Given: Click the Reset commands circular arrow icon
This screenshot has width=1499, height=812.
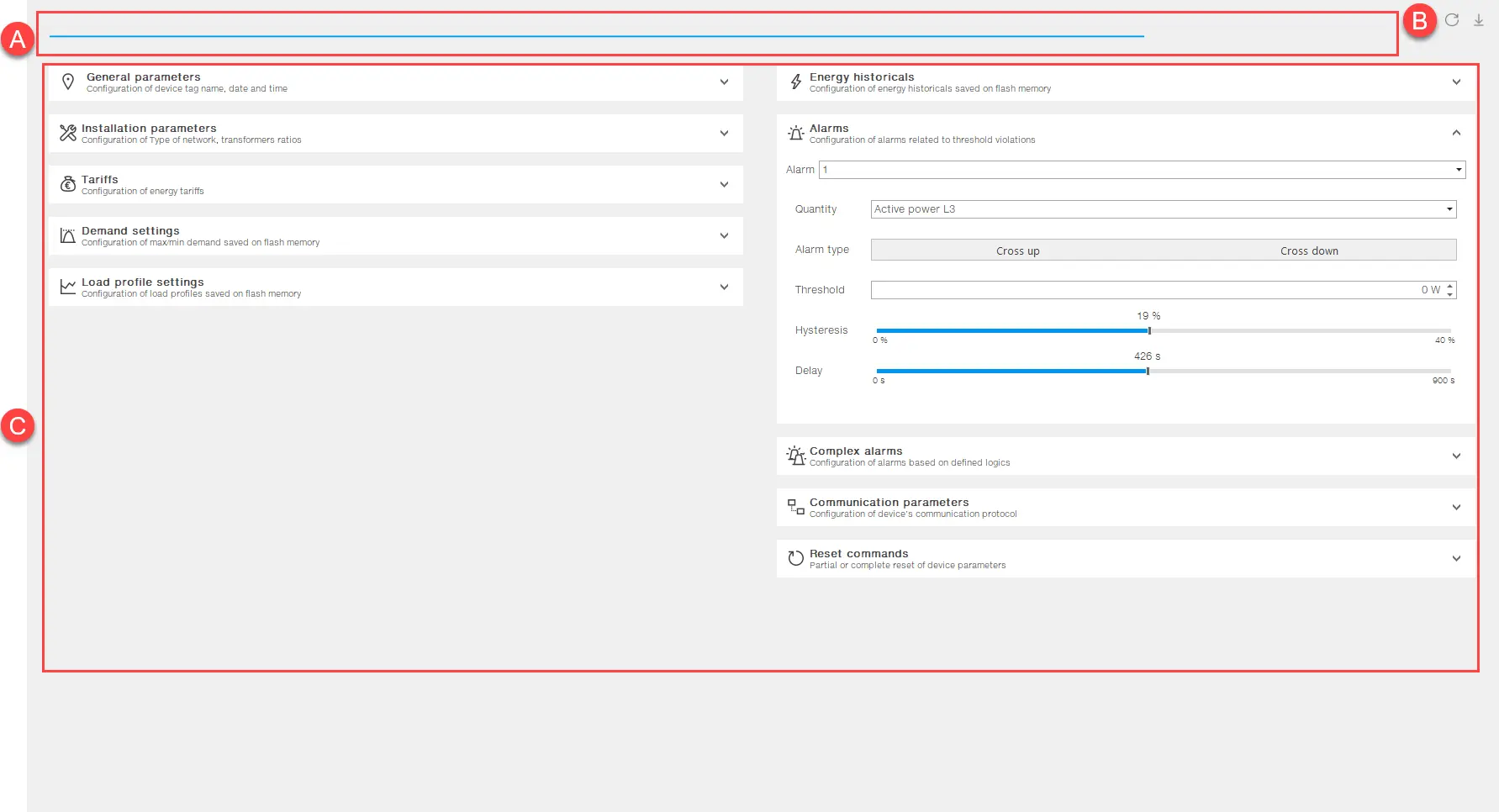Looking at the screenshot, I should tap(796, 559).
